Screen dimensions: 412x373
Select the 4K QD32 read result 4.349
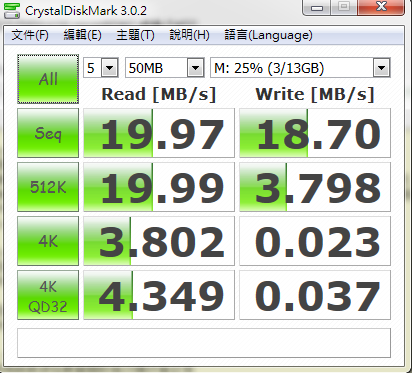pyautogui.click(x=159, y=295)
